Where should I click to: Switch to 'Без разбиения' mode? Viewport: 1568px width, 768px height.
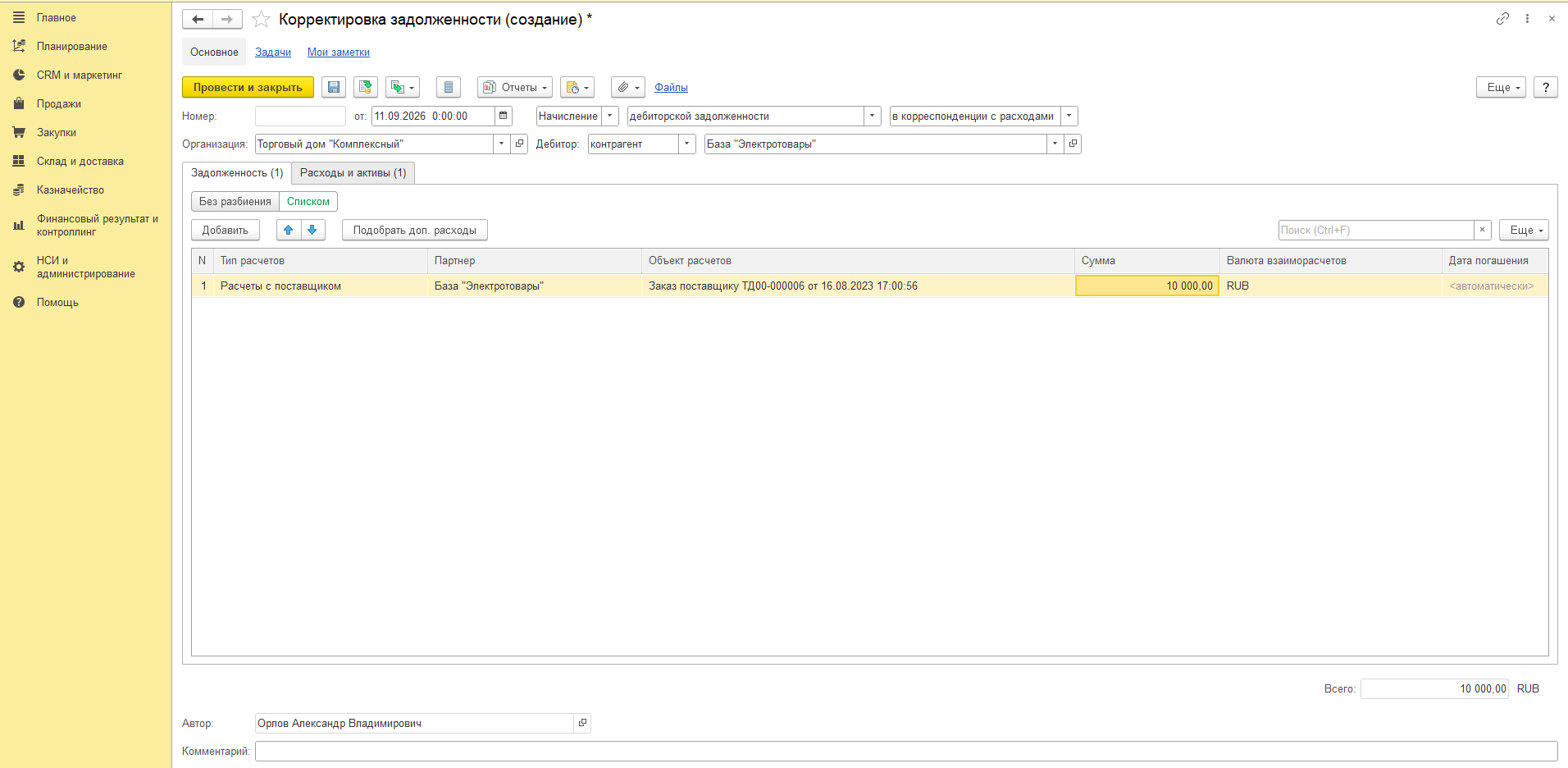tap(235, 201)
